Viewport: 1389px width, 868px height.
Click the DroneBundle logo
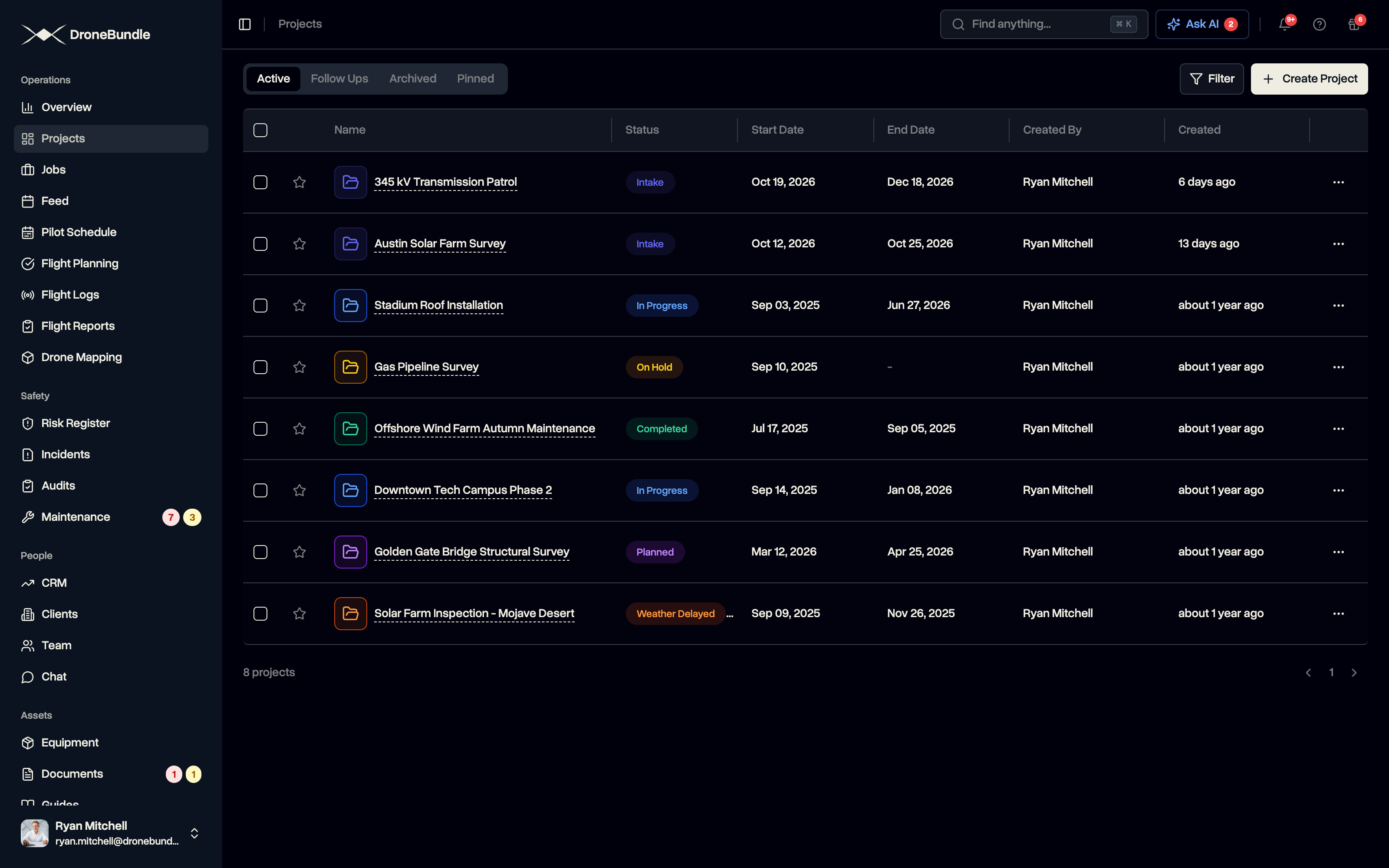coord(86,34)
